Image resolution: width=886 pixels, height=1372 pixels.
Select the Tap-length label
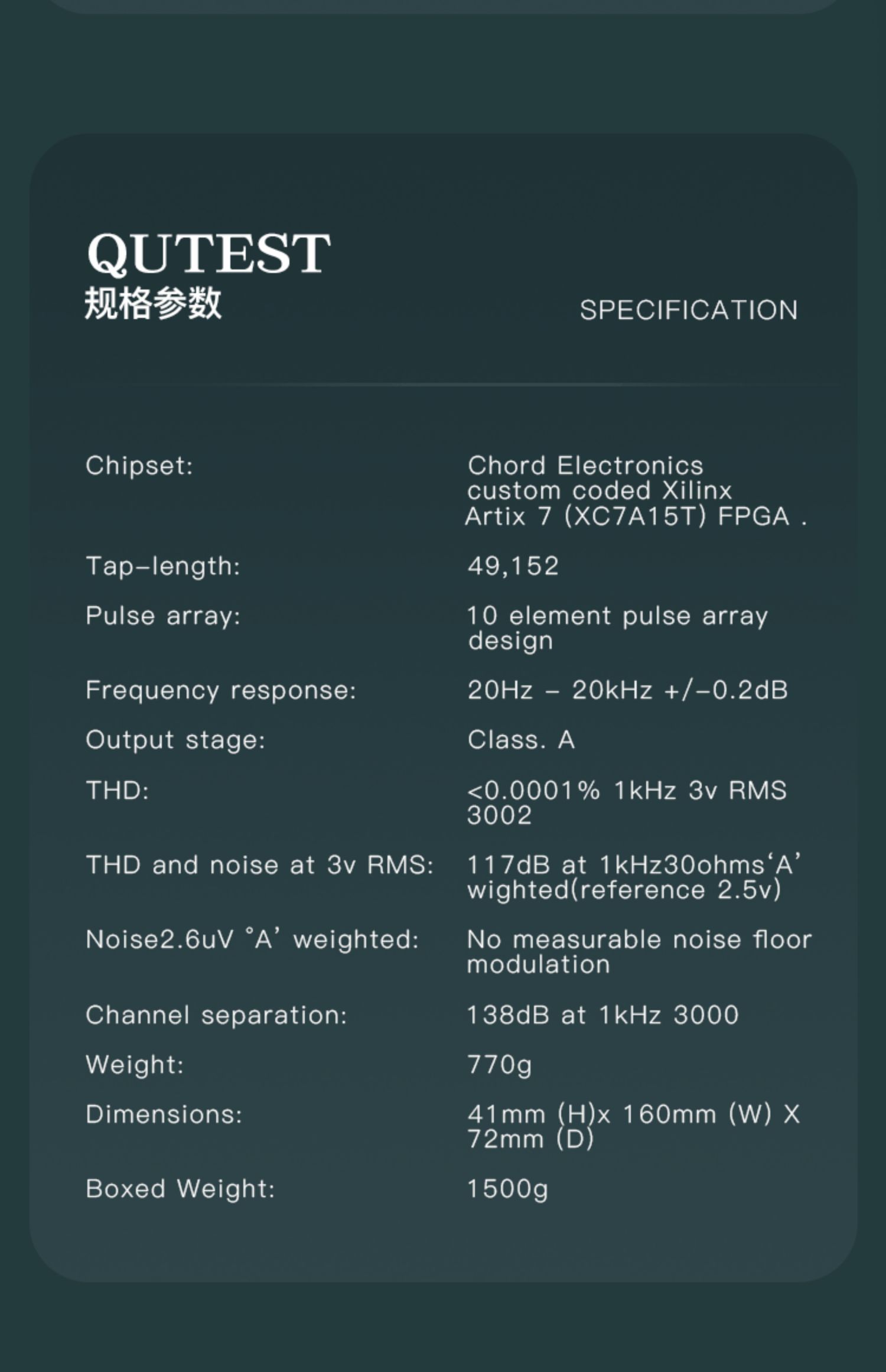coord(163,566)
